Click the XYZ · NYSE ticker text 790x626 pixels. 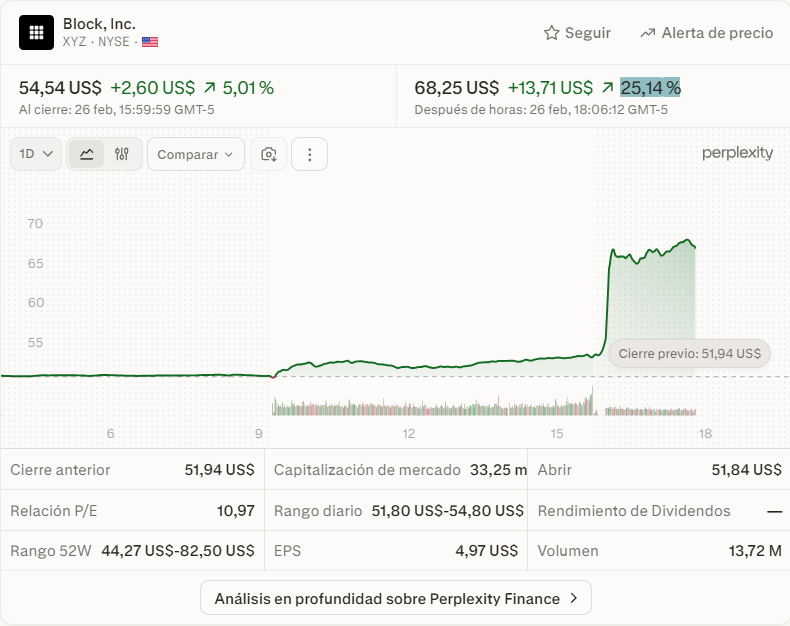pos(96,42)
